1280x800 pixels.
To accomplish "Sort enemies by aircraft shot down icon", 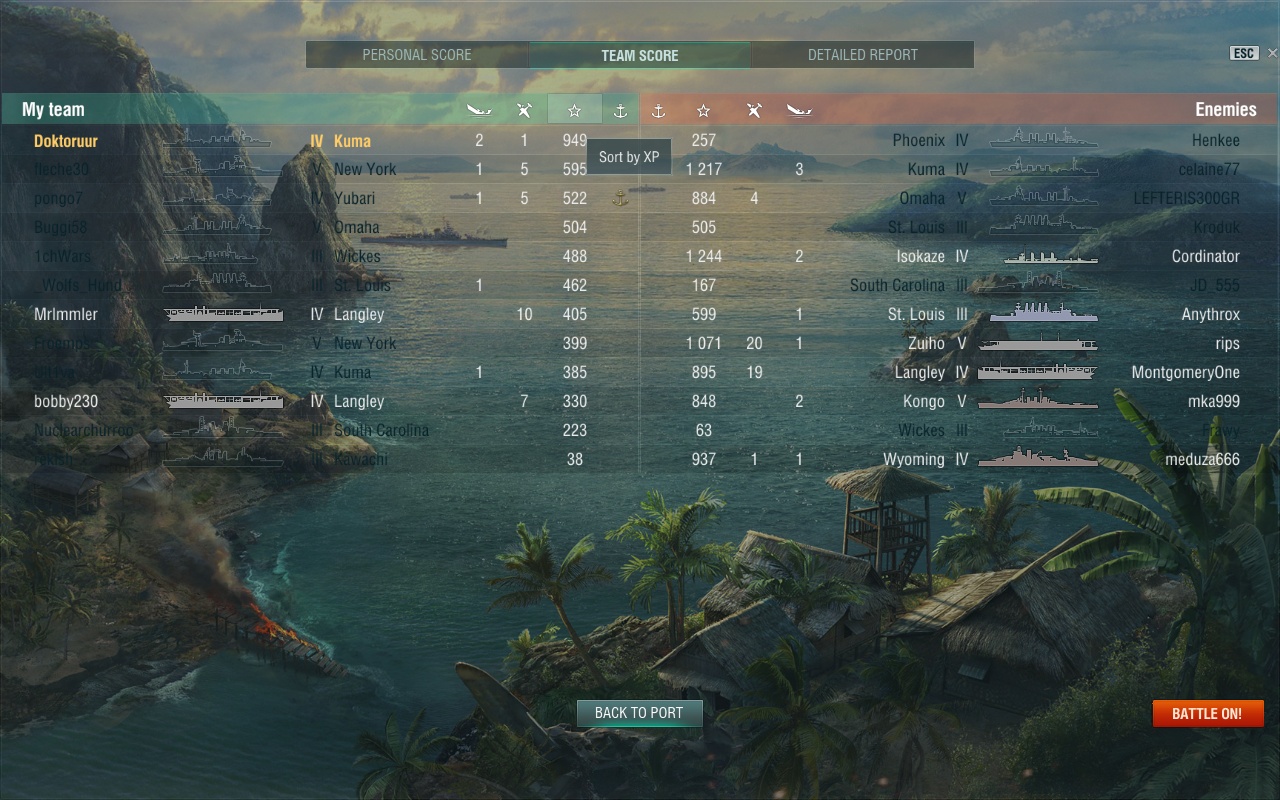I will (754, 110).
